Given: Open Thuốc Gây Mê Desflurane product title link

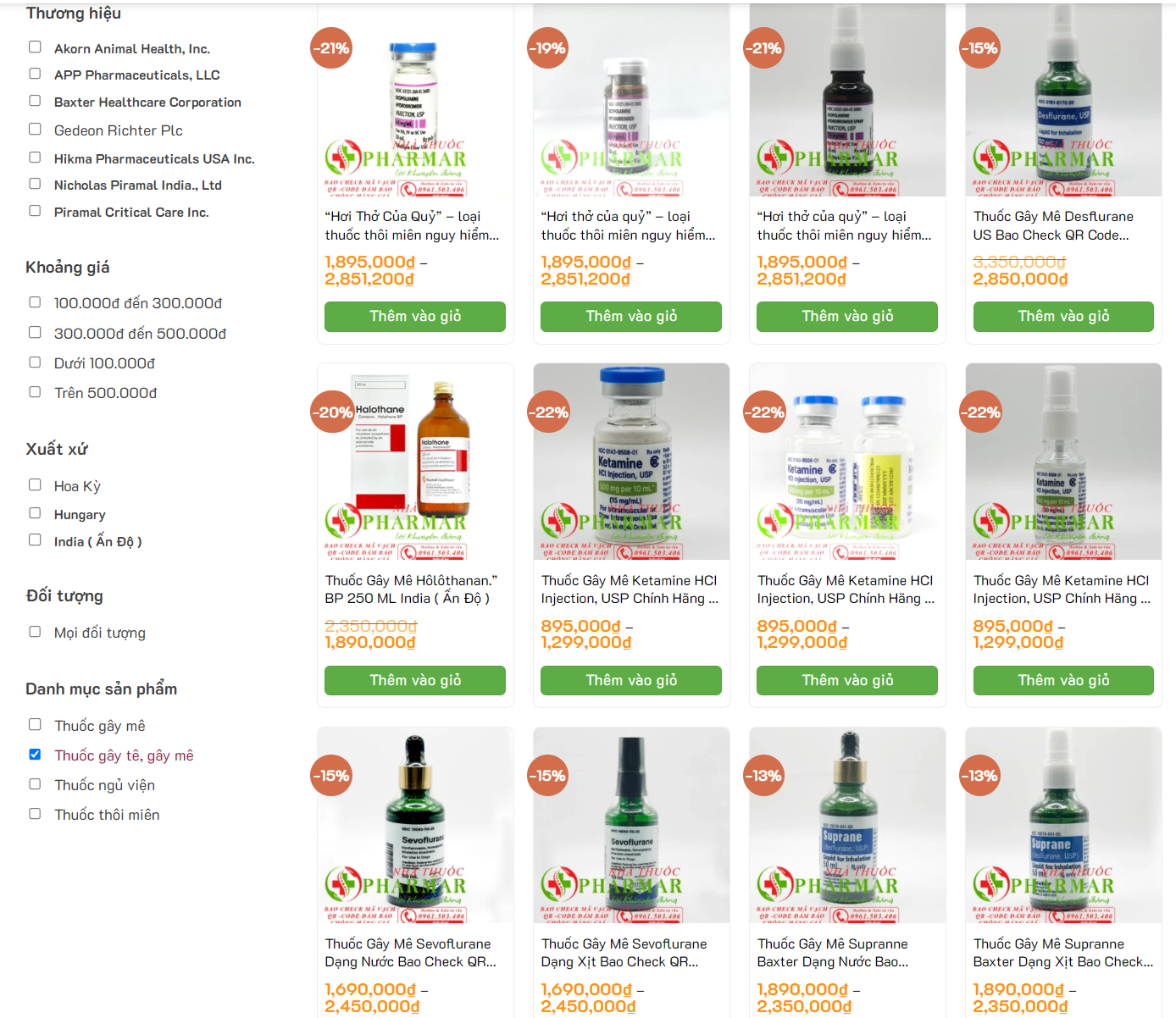Looking at the screenshot, I should point(1053,226).
